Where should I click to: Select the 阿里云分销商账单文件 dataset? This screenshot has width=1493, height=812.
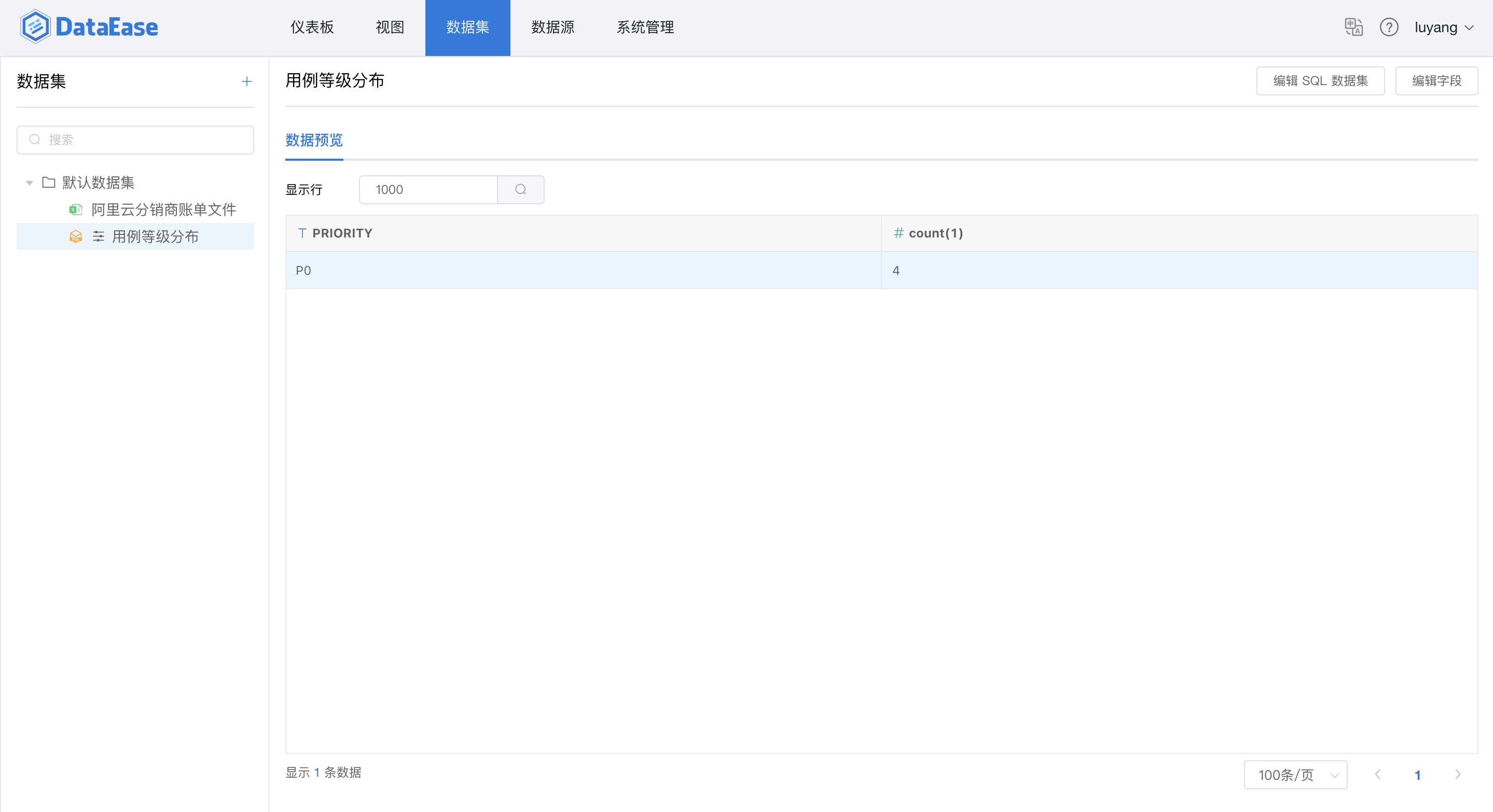(163, 209)
